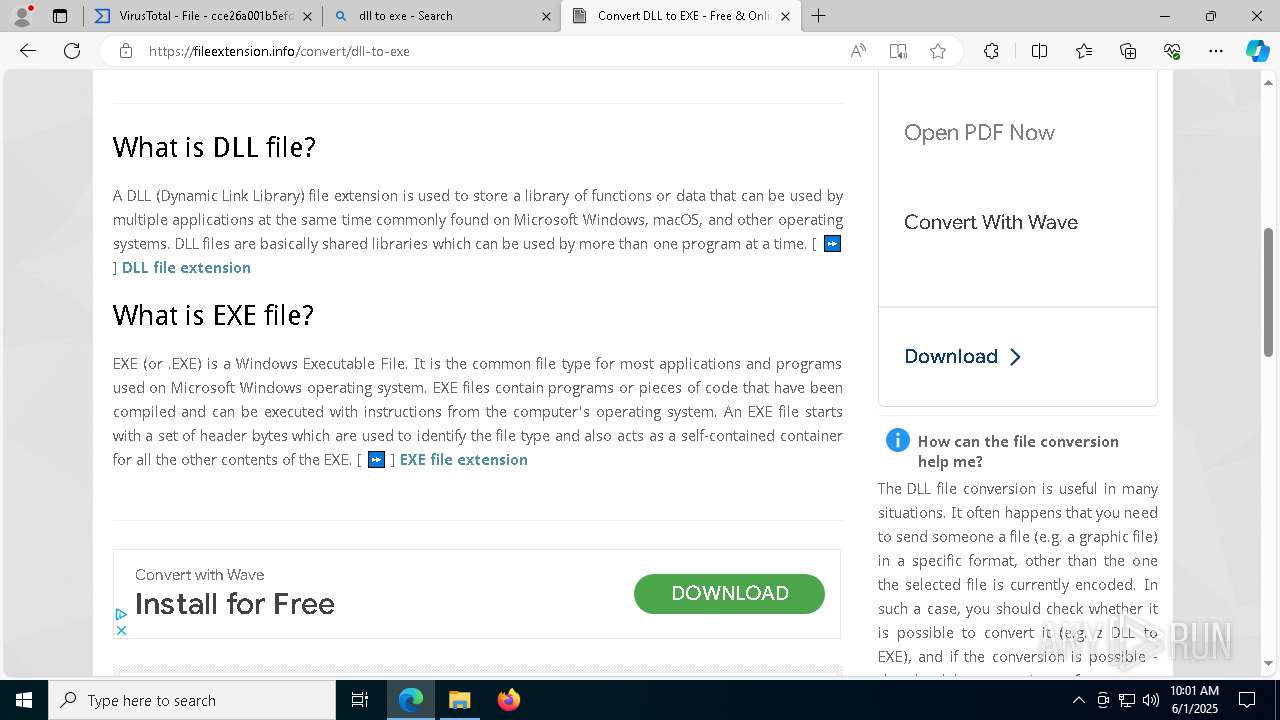
Task: Open Task View on taskbar
Action: (360, 700)
